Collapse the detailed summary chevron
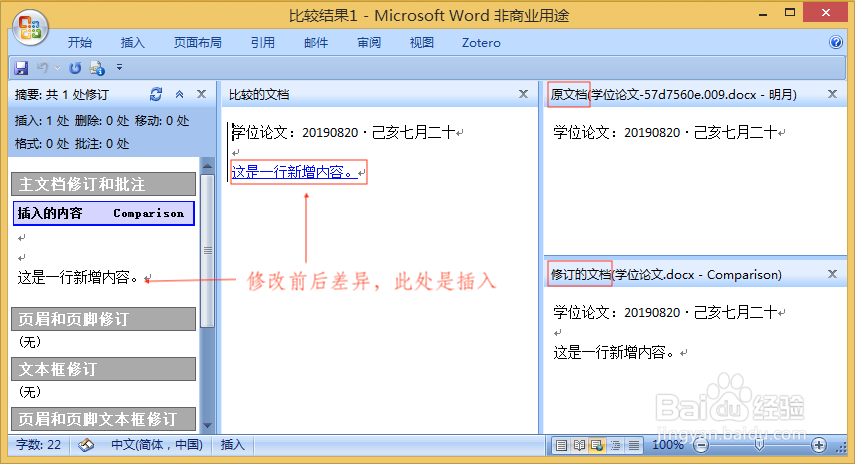 (x=179, y=94)
